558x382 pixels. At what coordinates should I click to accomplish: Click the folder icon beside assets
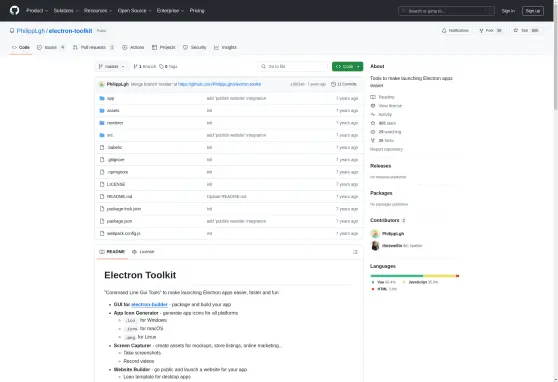click(x=102, y=111)
